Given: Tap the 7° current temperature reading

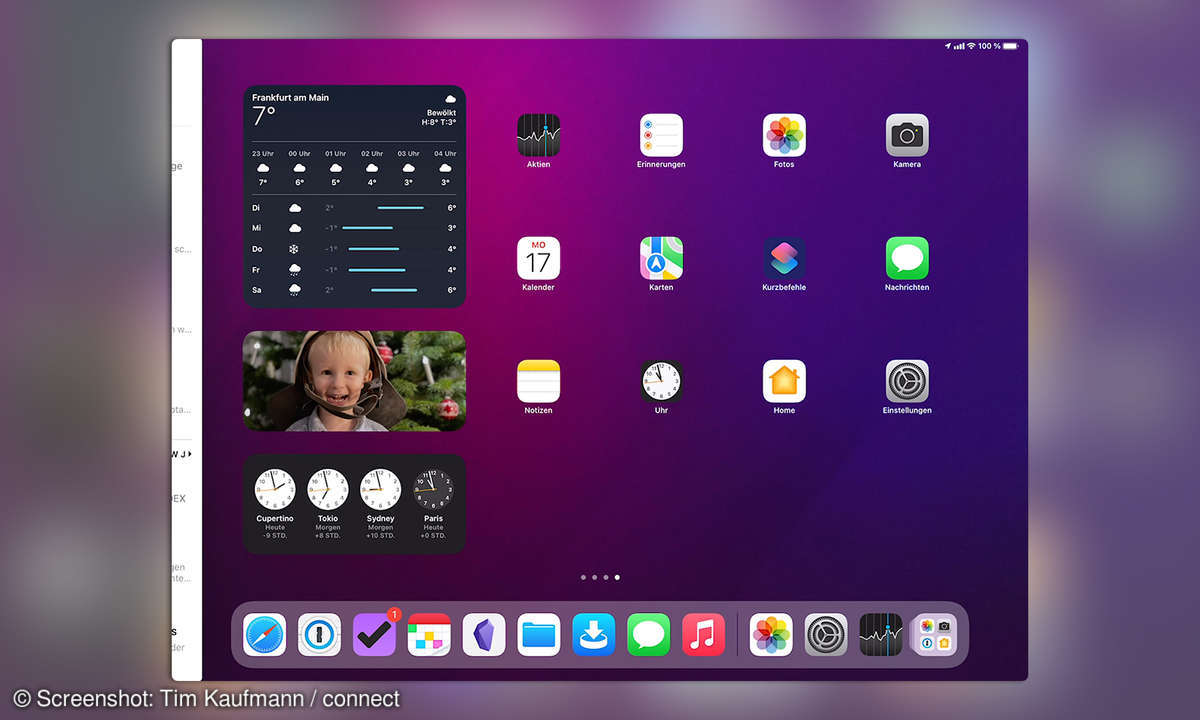Looking at the screenshot, I should tap(264, 116).
